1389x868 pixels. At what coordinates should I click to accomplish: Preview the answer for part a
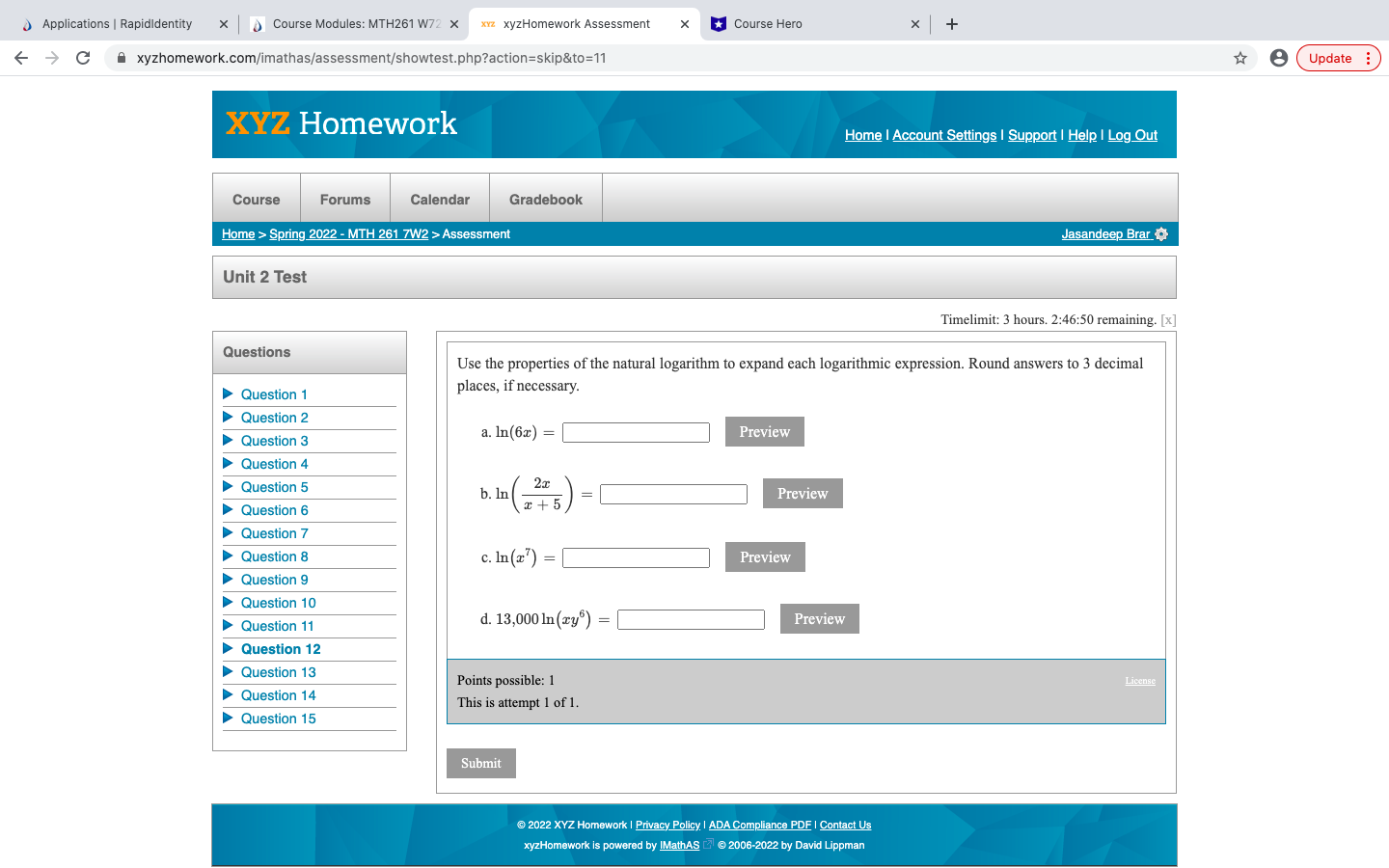pyautogui.click(x=764, y=431)
